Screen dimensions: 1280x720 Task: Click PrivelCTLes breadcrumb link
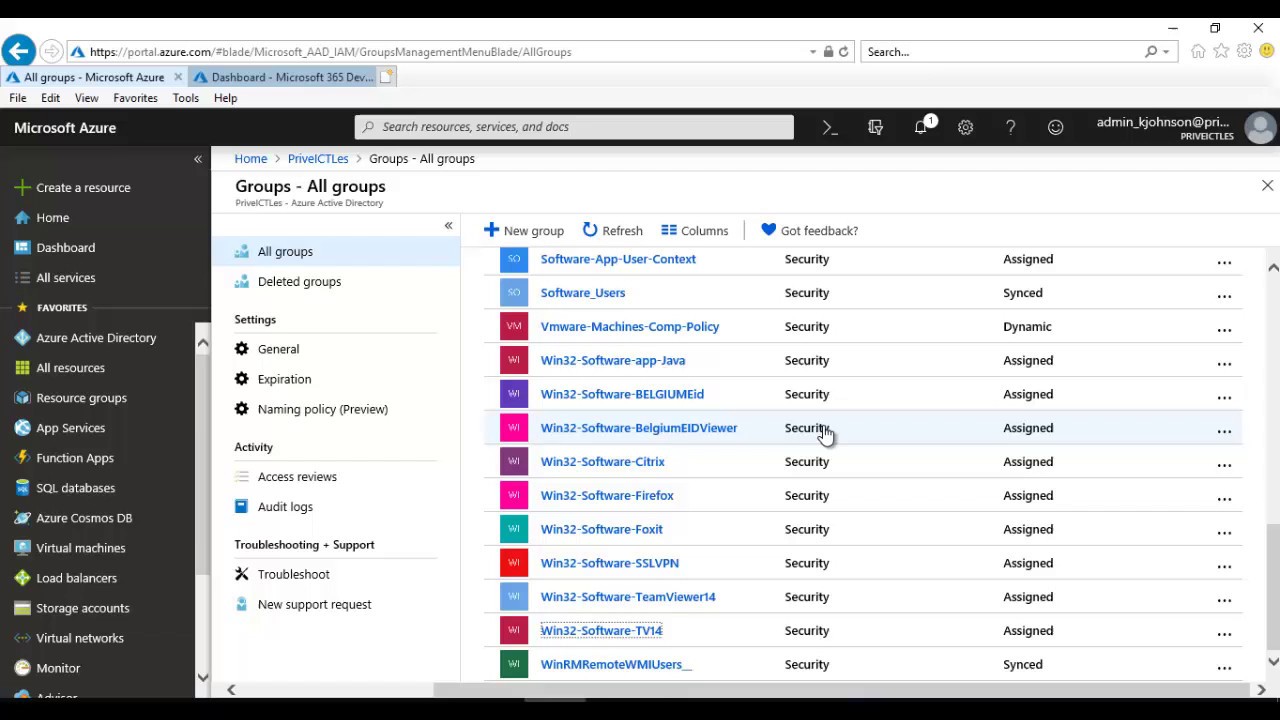[318, 158]
